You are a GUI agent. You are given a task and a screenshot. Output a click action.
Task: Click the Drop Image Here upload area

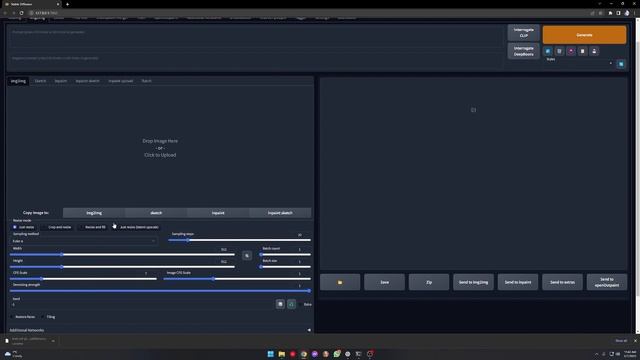coord(160,148)
